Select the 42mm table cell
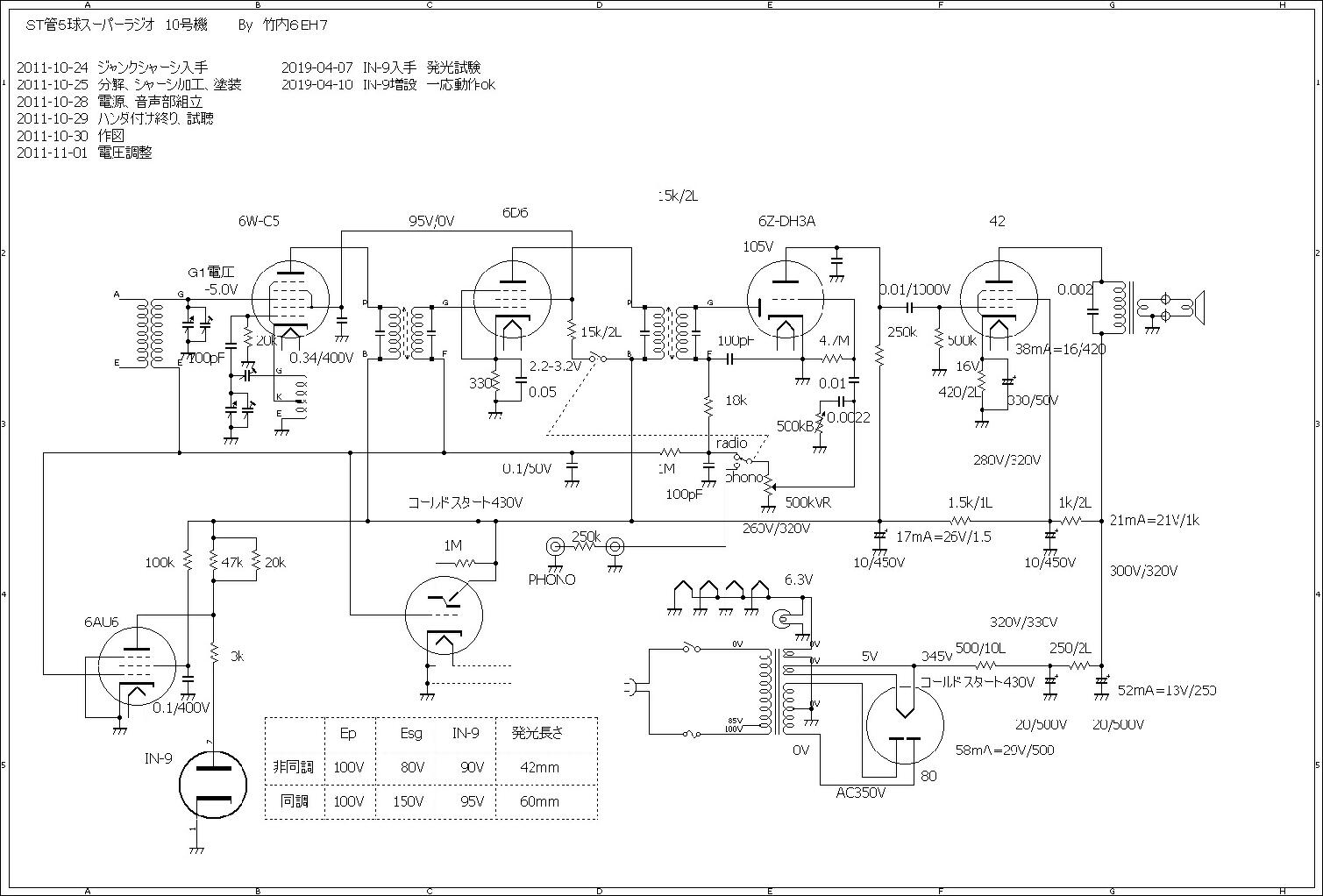Screen dimensions: 1323x896 click(539, 767)
